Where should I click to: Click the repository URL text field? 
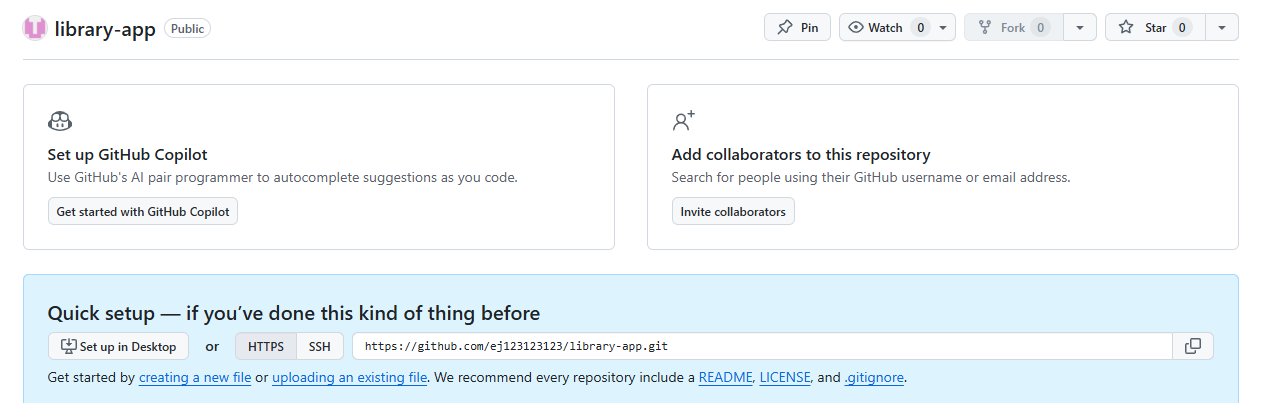(762, 346)
